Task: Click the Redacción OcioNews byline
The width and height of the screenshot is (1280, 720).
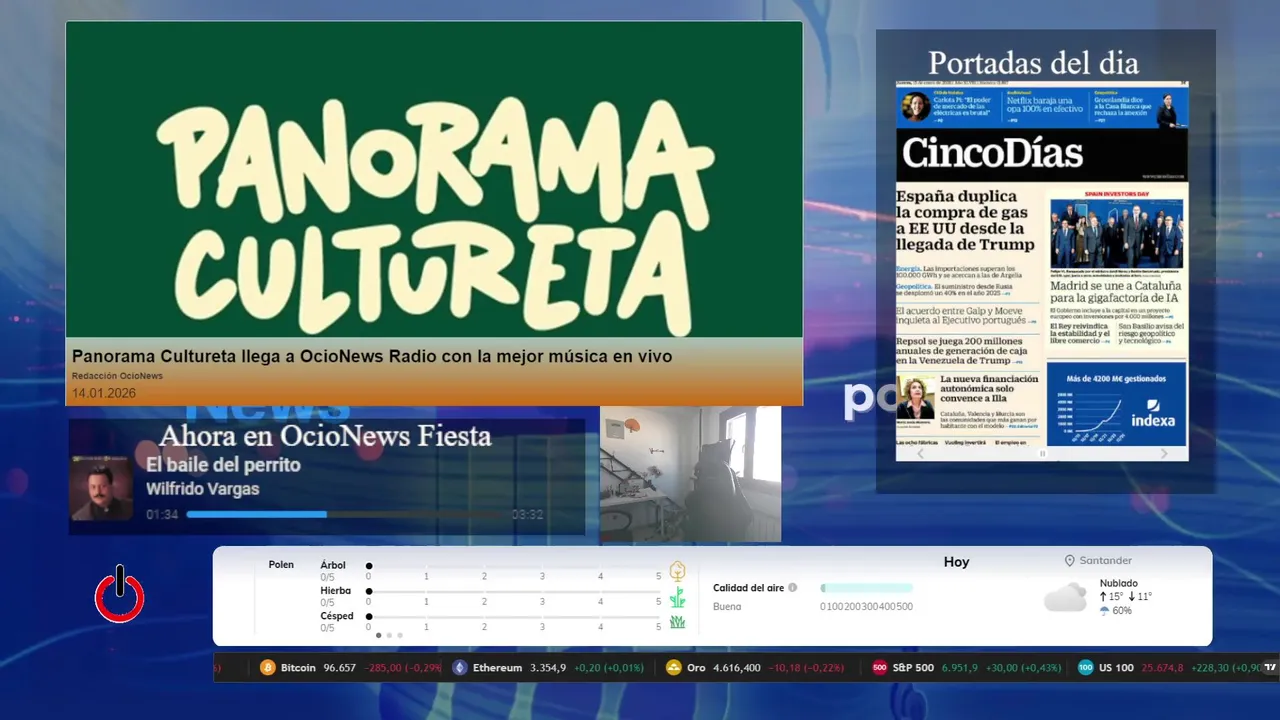Action: click(x=117, y=376)
